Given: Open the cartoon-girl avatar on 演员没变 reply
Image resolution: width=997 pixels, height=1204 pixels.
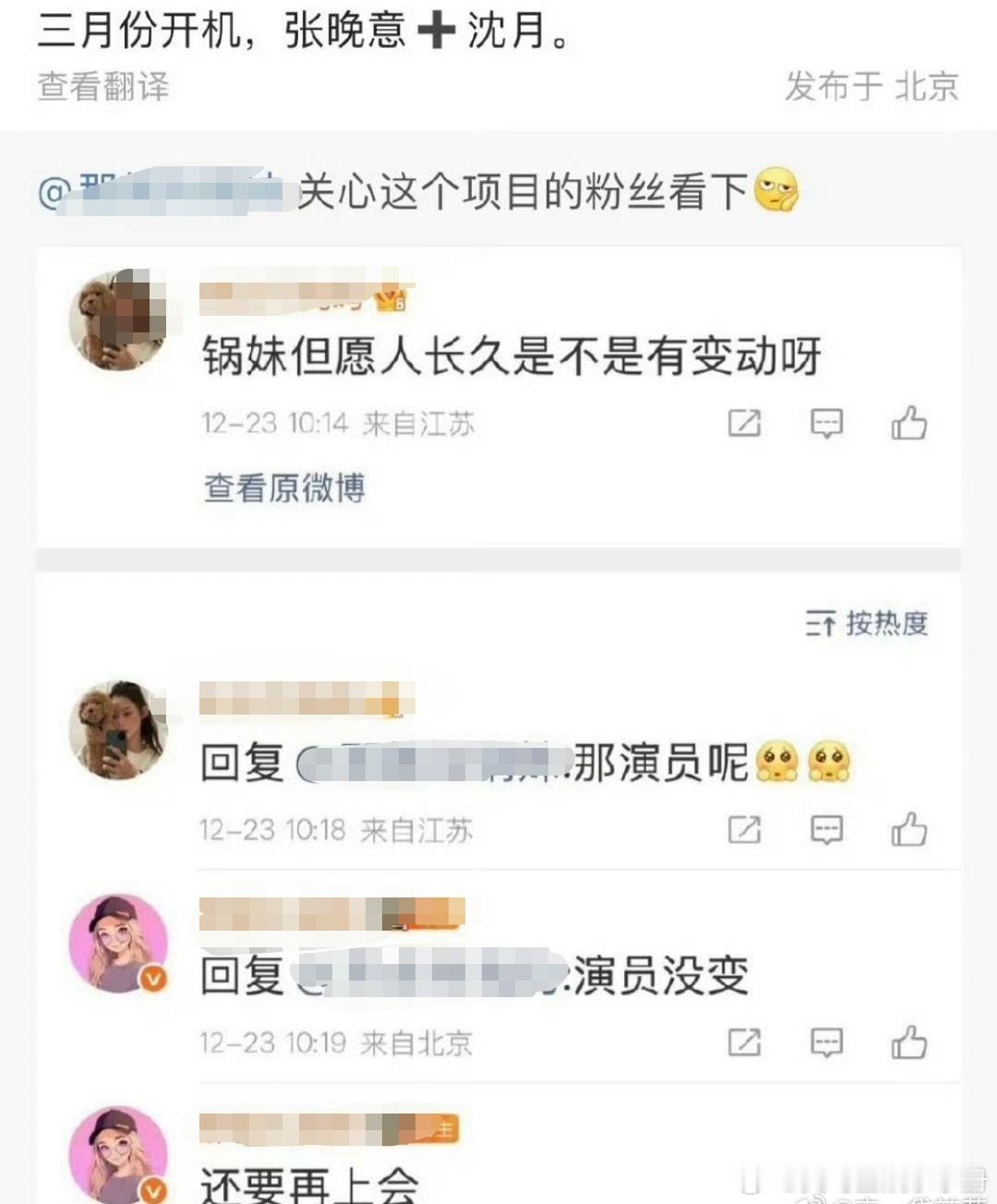Looking at the screenshot, I should click(x=119, y=943).
